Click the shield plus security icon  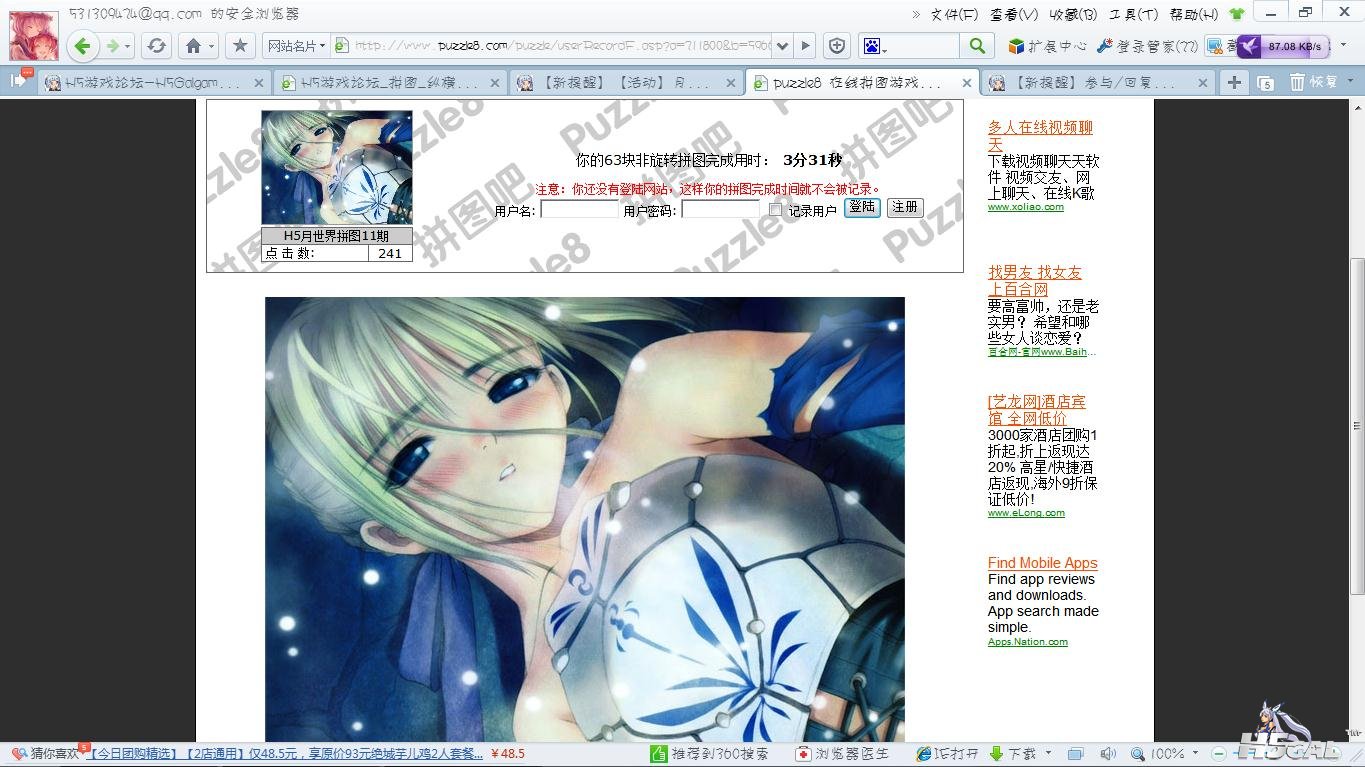point(838,46)
